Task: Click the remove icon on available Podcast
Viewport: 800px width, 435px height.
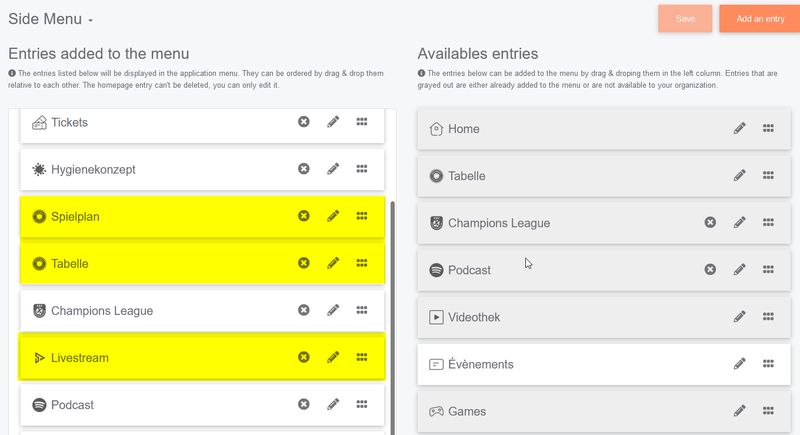Action: 710,269
